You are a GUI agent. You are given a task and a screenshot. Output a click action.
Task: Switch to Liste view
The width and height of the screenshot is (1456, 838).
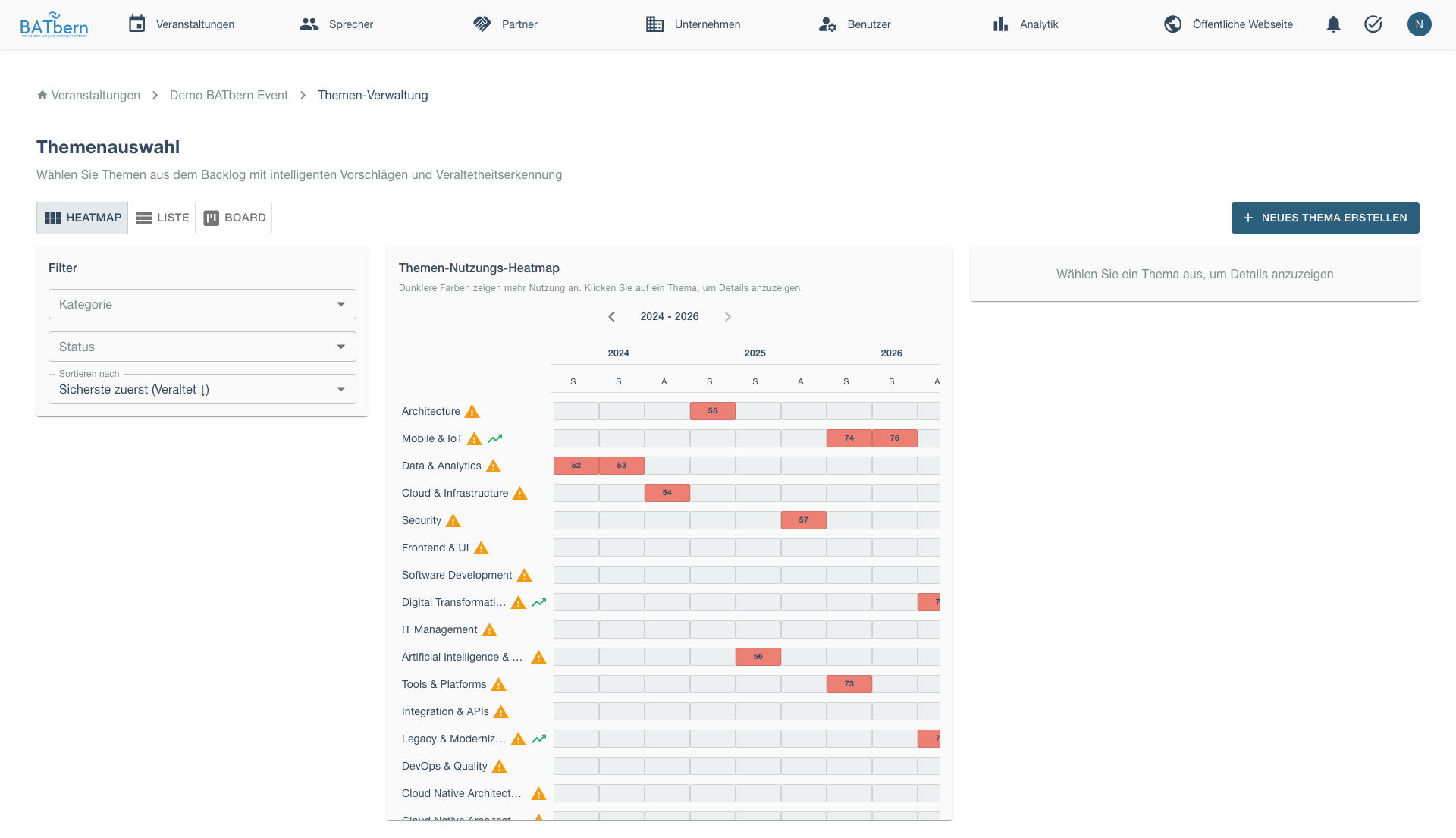[162, 218]
